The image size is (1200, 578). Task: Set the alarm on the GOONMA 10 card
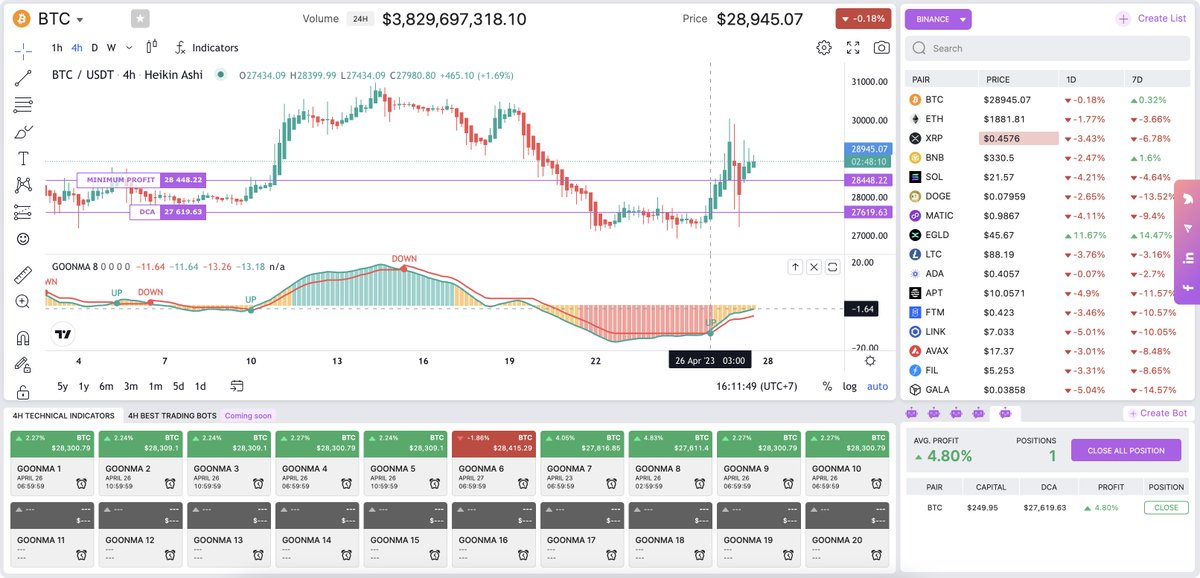click(877, 484)
